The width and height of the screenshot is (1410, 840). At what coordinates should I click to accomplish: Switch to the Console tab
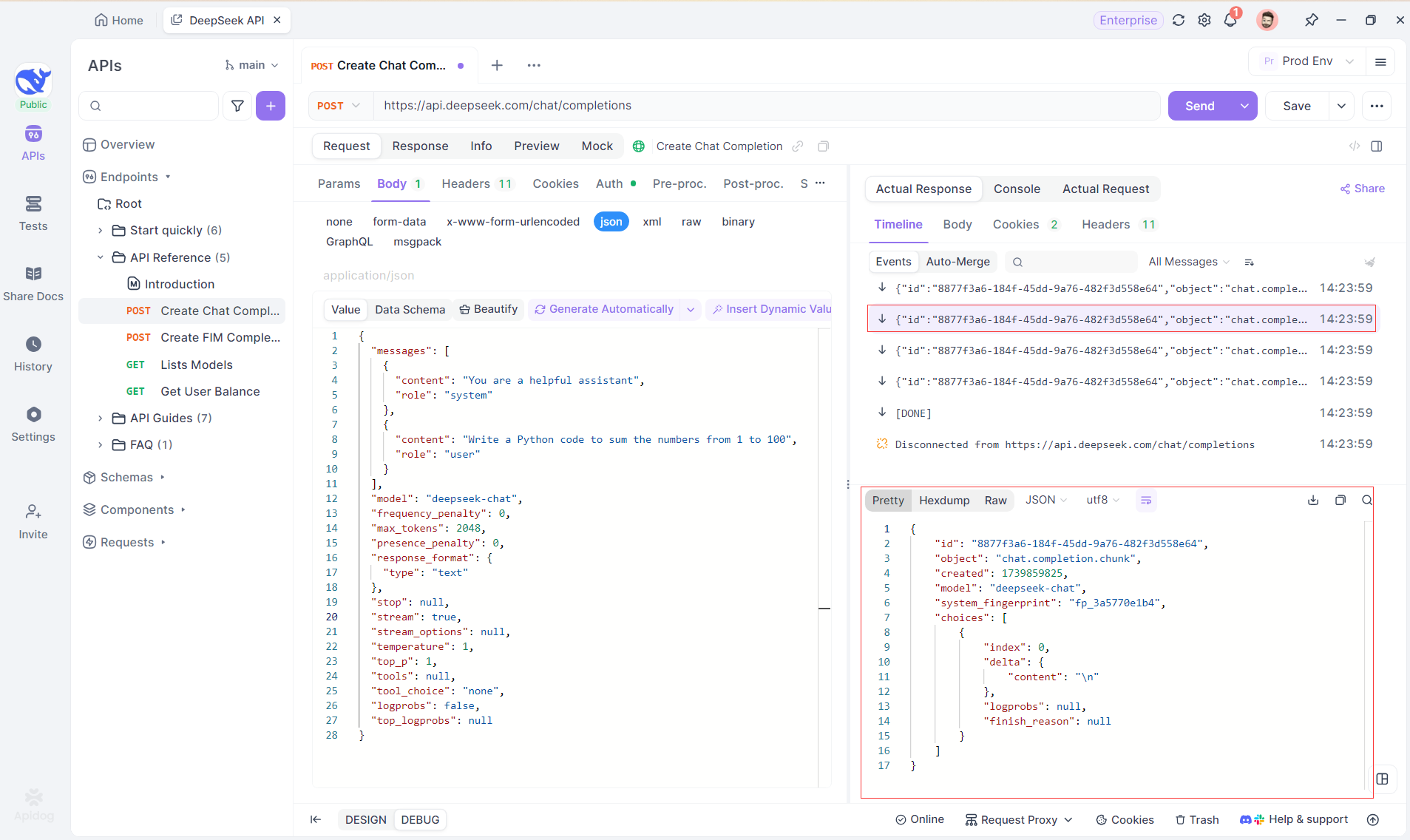click(x=1017, y=189)
